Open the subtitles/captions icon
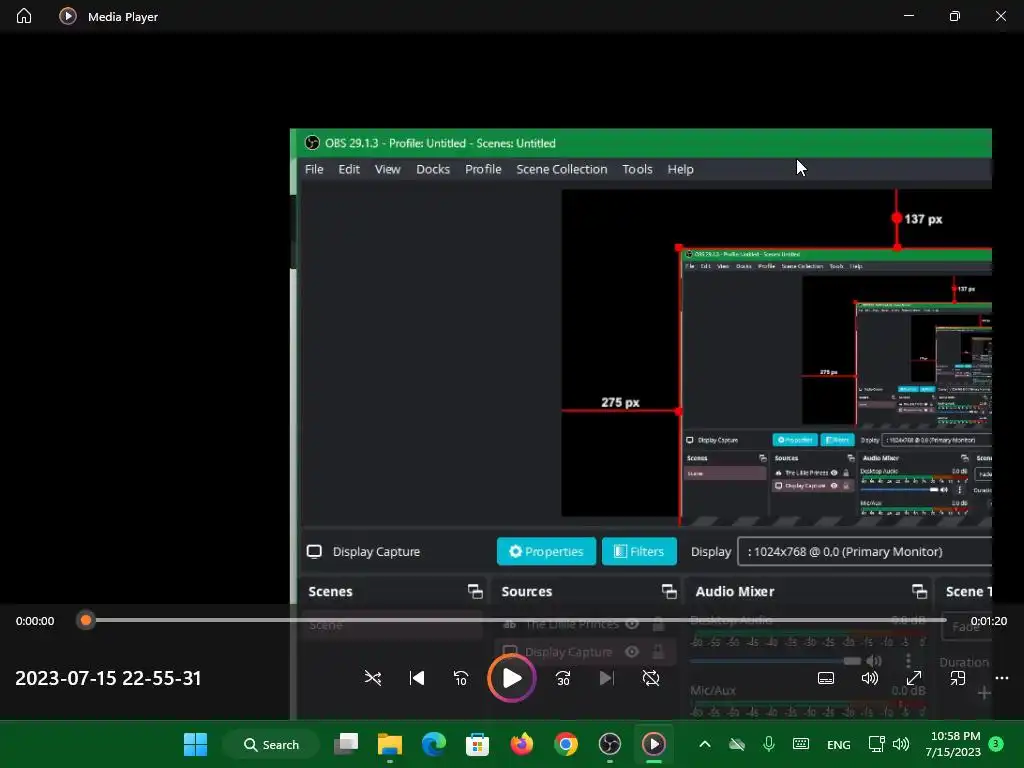The width and height of the screenshot is (1024, 768). pyautogui.click(x=825, y=678)
